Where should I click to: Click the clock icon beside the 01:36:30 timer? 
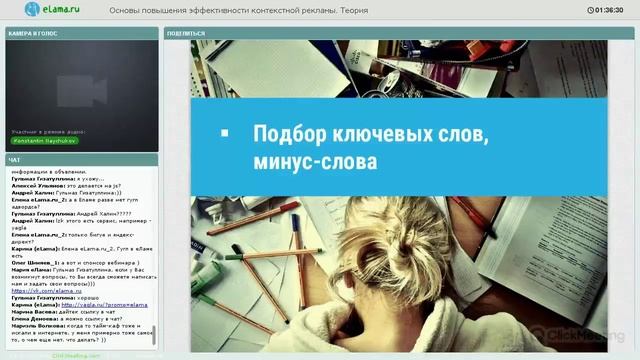[x=590, y=10]
